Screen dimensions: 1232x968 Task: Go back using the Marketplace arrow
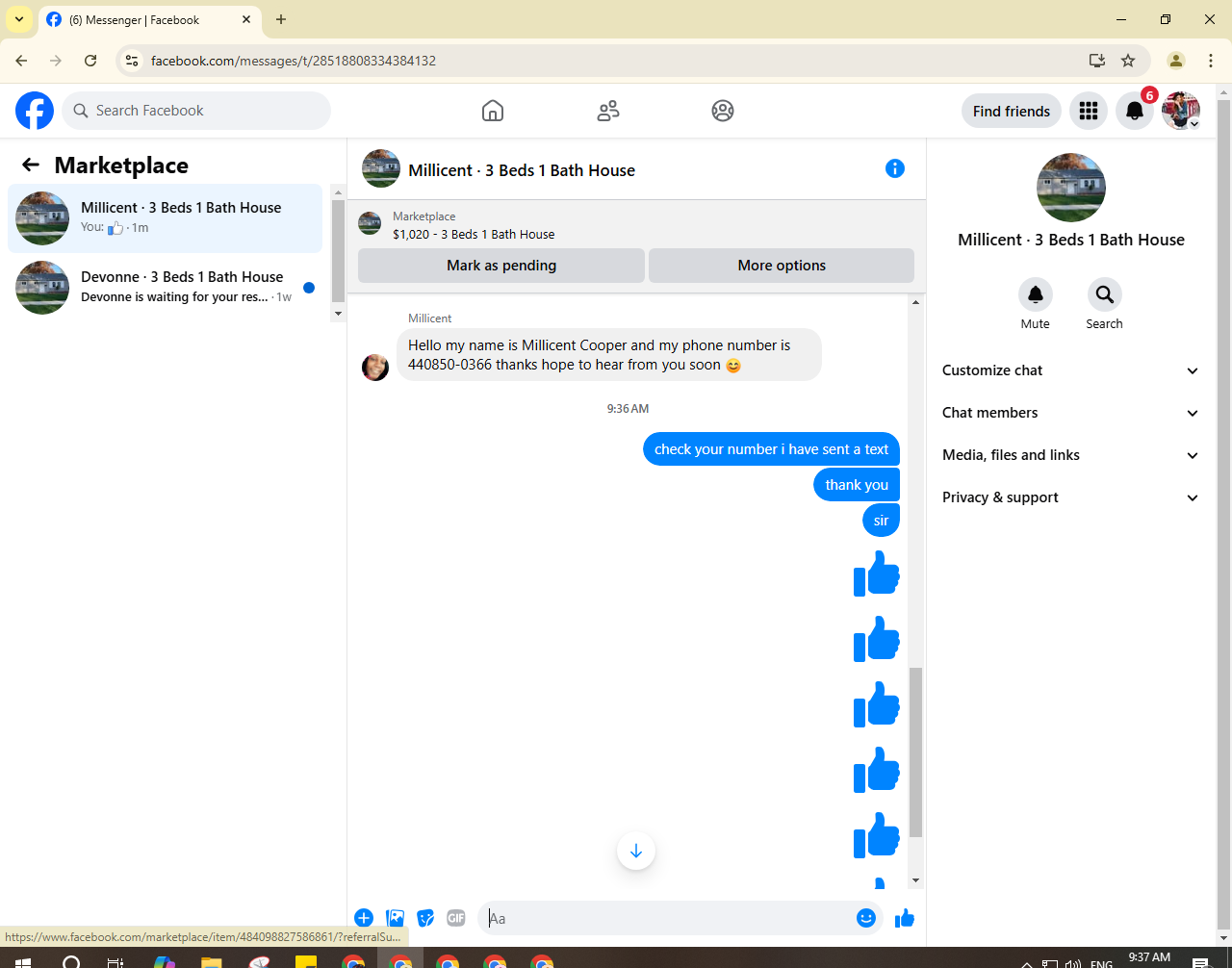point(31,165)
